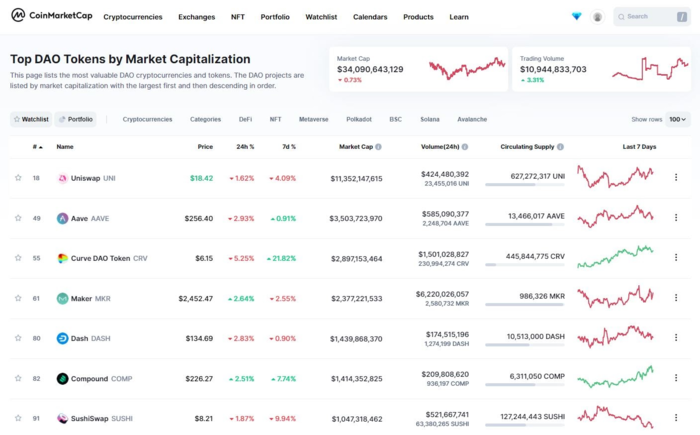The width and height of the screenshot is (700, 435).
Task: Open the Uniswap UNI coin link
Action: pos(93,178)
